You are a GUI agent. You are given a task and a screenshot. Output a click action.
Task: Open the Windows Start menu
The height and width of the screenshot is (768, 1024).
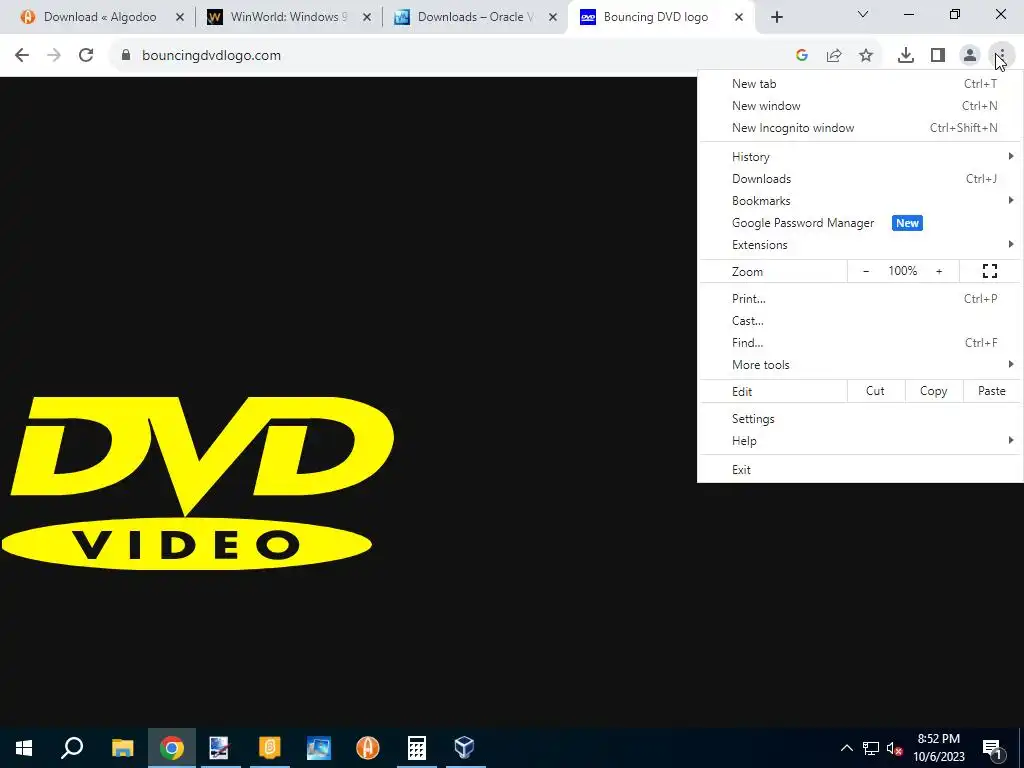tap(24, 748)
